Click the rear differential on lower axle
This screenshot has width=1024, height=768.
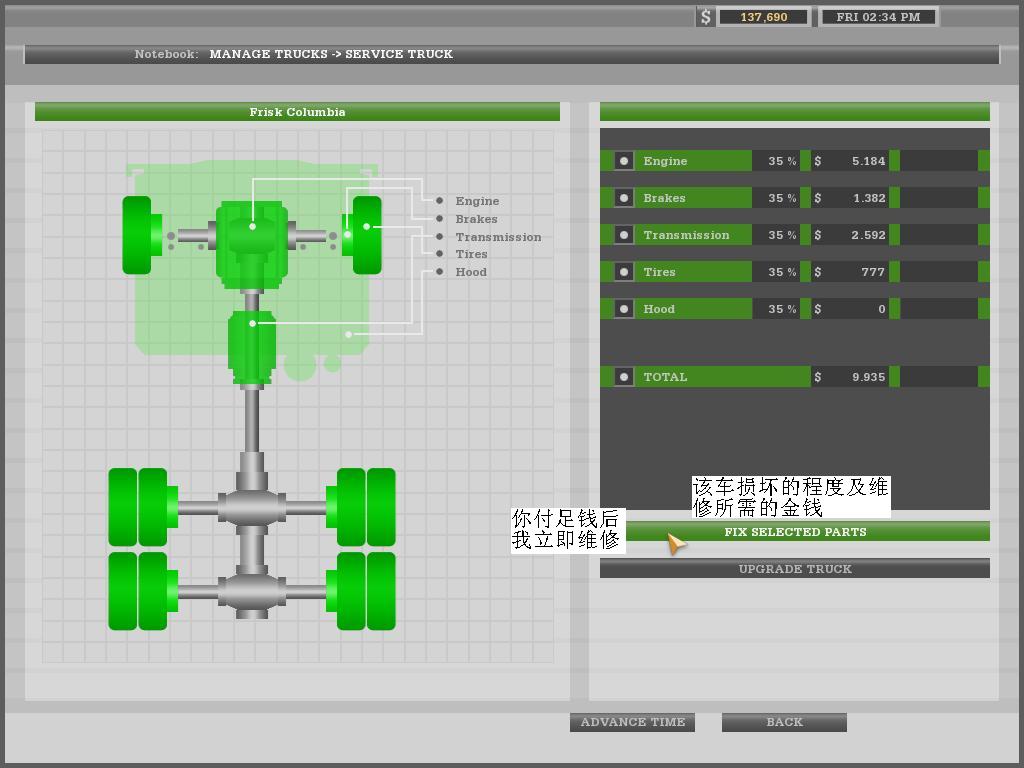tap(252, 591)
